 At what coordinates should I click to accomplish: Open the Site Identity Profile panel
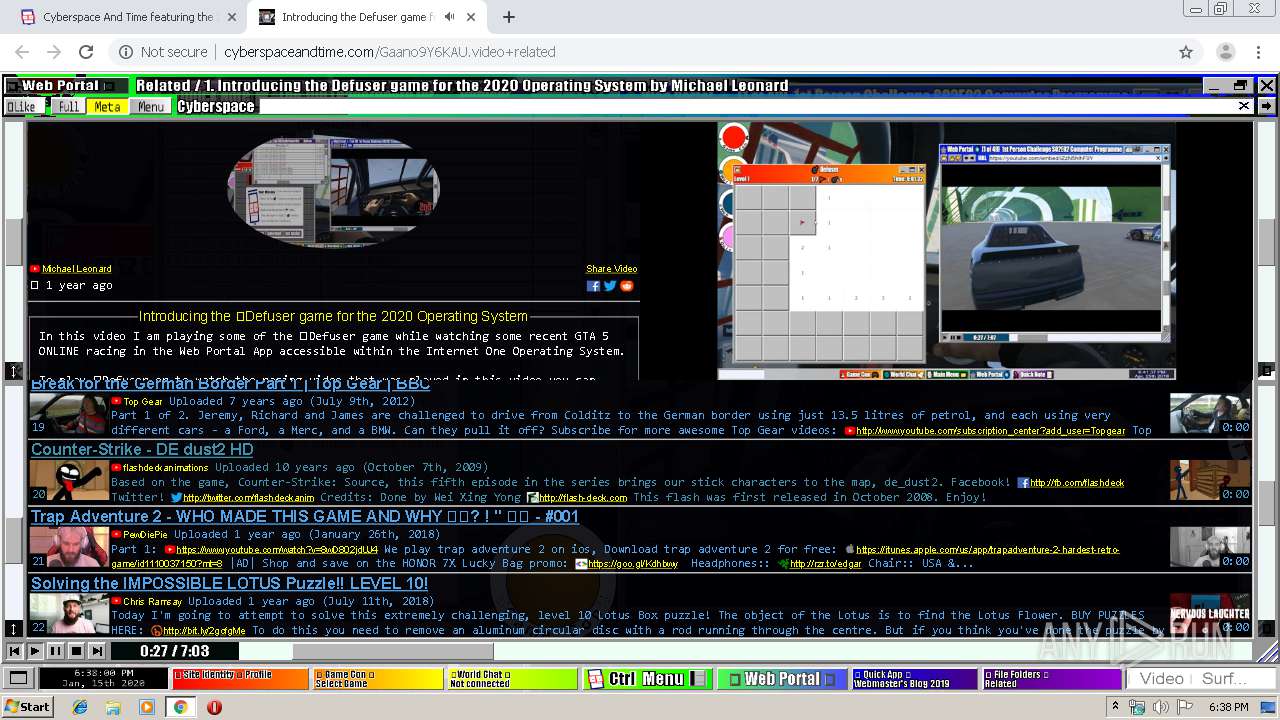pyautogui.click(x=241, y=679)
